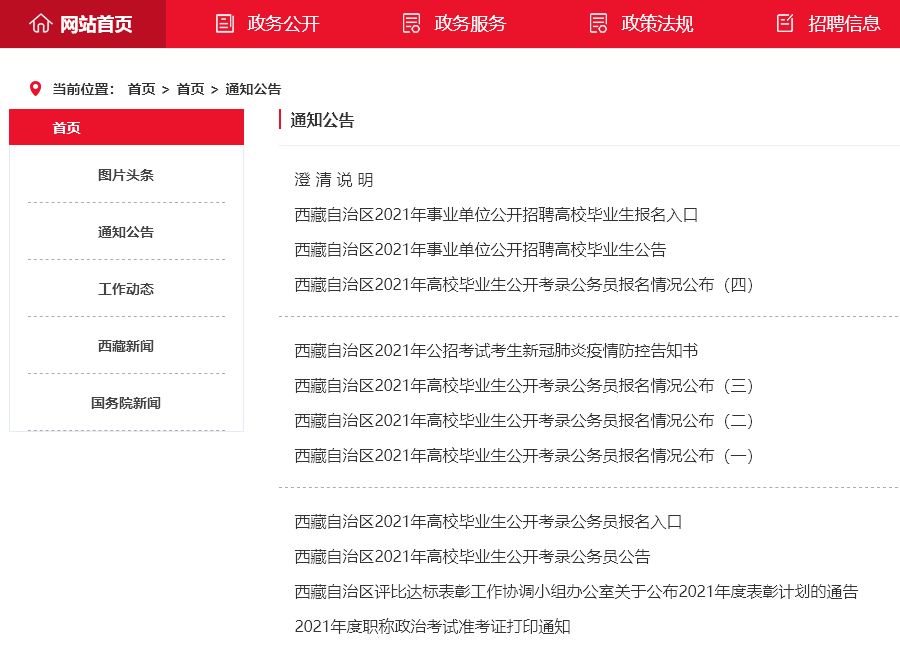Open 国务院新闻 from the sidebar
The width and height of the screenshot is (900, 649).
click(126, 403)
